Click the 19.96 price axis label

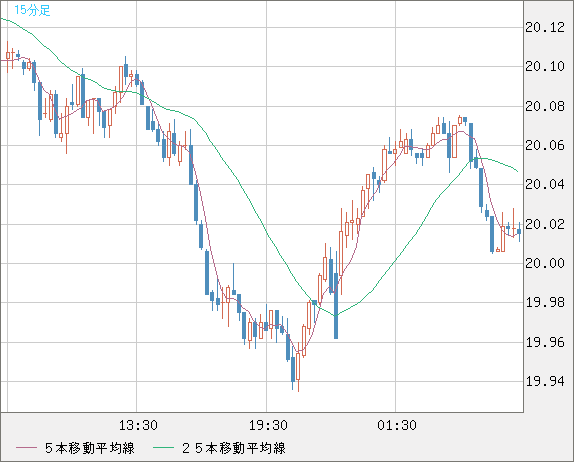[x=545, y=342]
